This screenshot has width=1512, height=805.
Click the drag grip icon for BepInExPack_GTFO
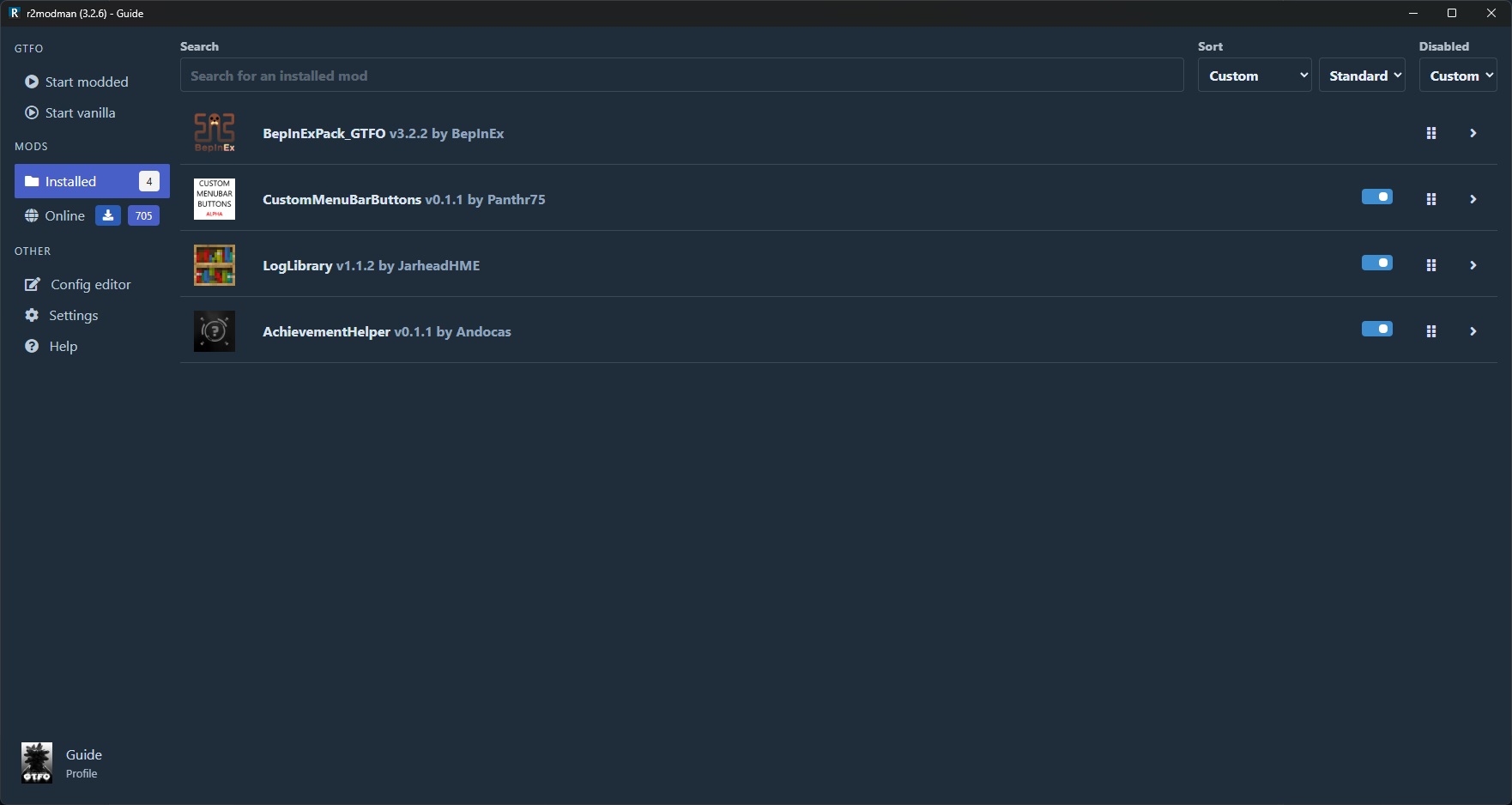click(x=1431, y=133)
